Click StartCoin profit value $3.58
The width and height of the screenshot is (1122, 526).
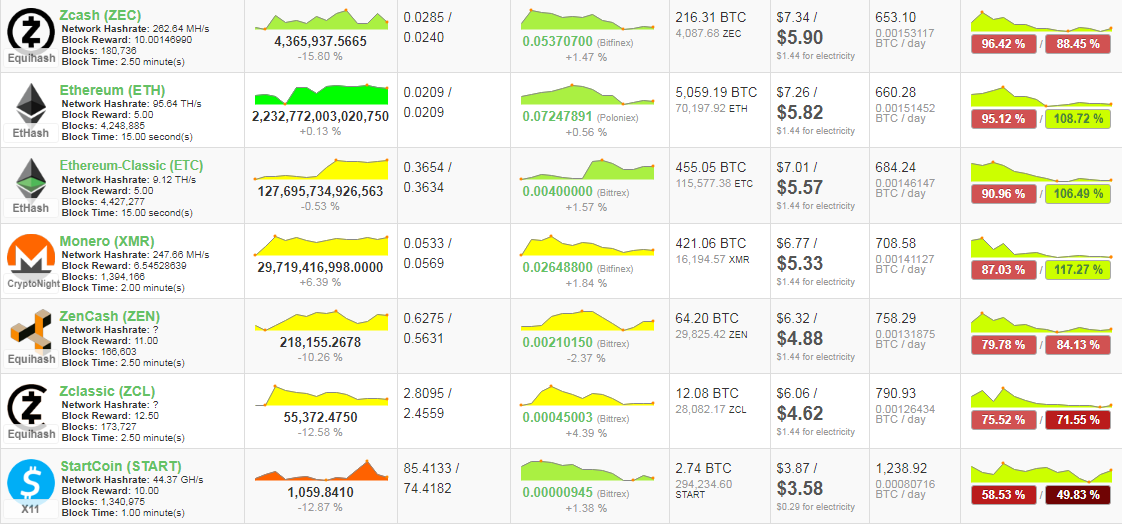(x=799, y=488)
